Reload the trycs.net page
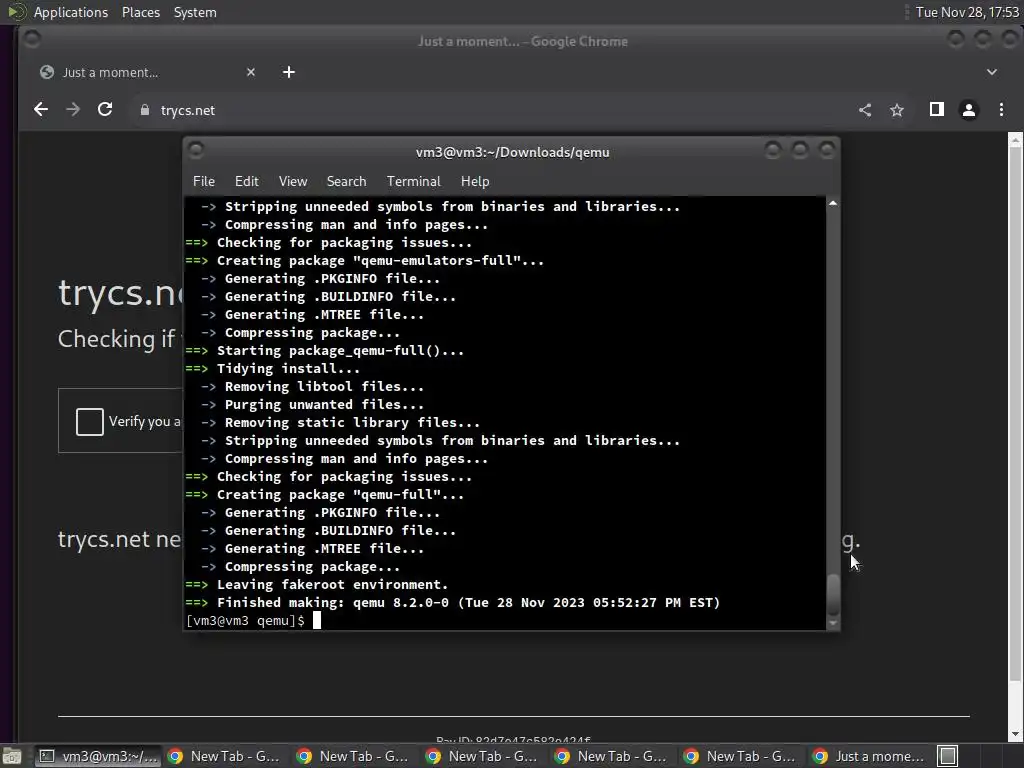Viewport: 1024px width, 768px height. pyautogui.click(x=105, y=110)
